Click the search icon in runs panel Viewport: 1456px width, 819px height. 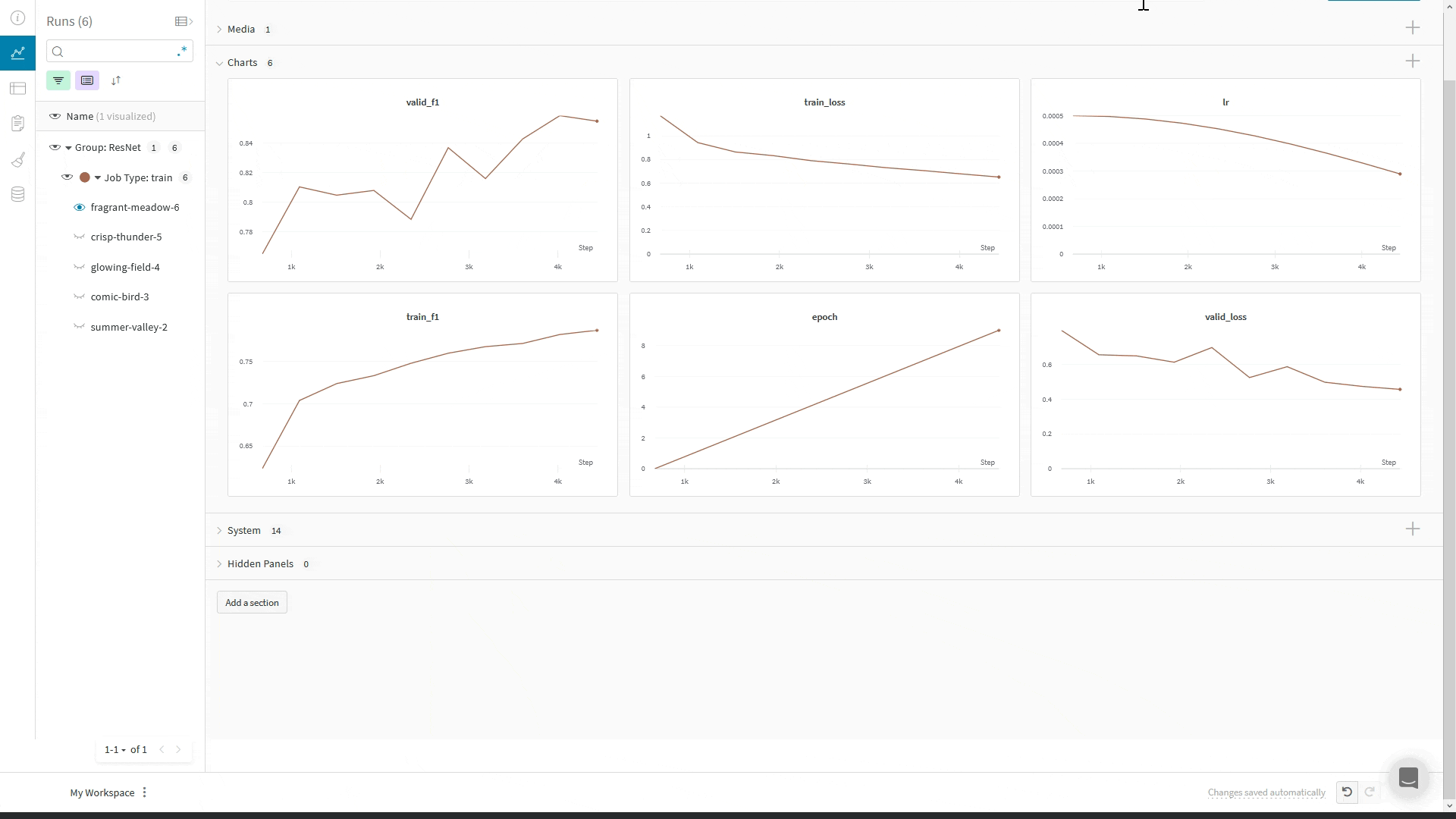[57, 51]
